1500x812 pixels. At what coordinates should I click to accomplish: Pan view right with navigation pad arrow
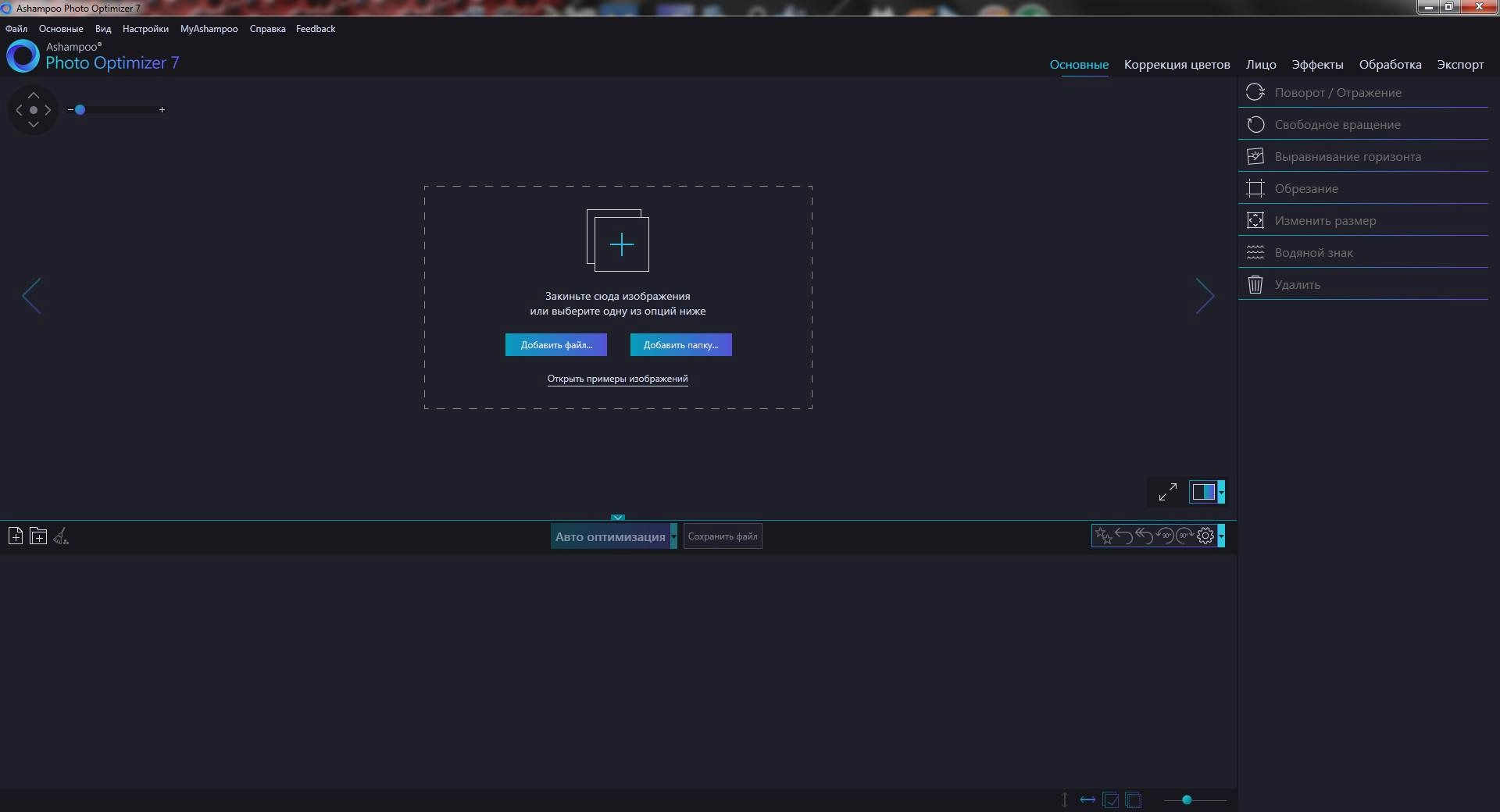(x=48, y=110)
